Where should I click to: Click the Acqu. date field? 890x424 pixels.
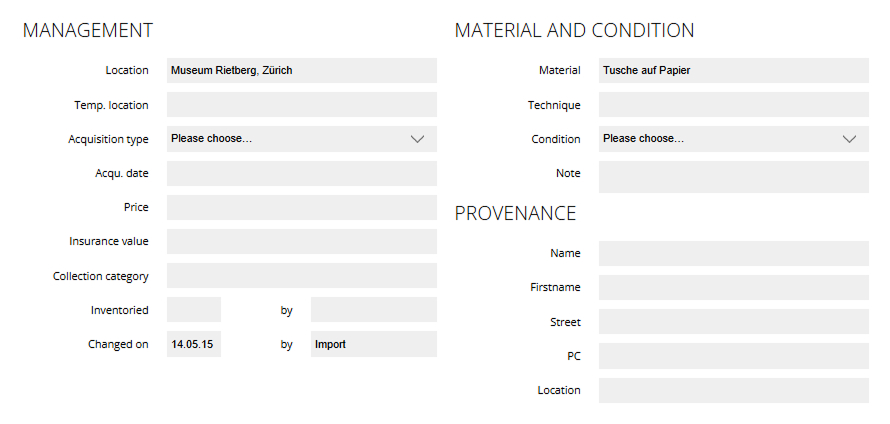coord(301,173)
